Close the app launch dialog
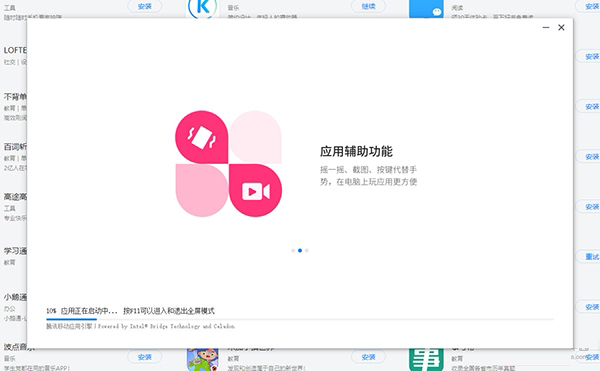Screen dimensions: 600x371 click(x=561, y=28)
